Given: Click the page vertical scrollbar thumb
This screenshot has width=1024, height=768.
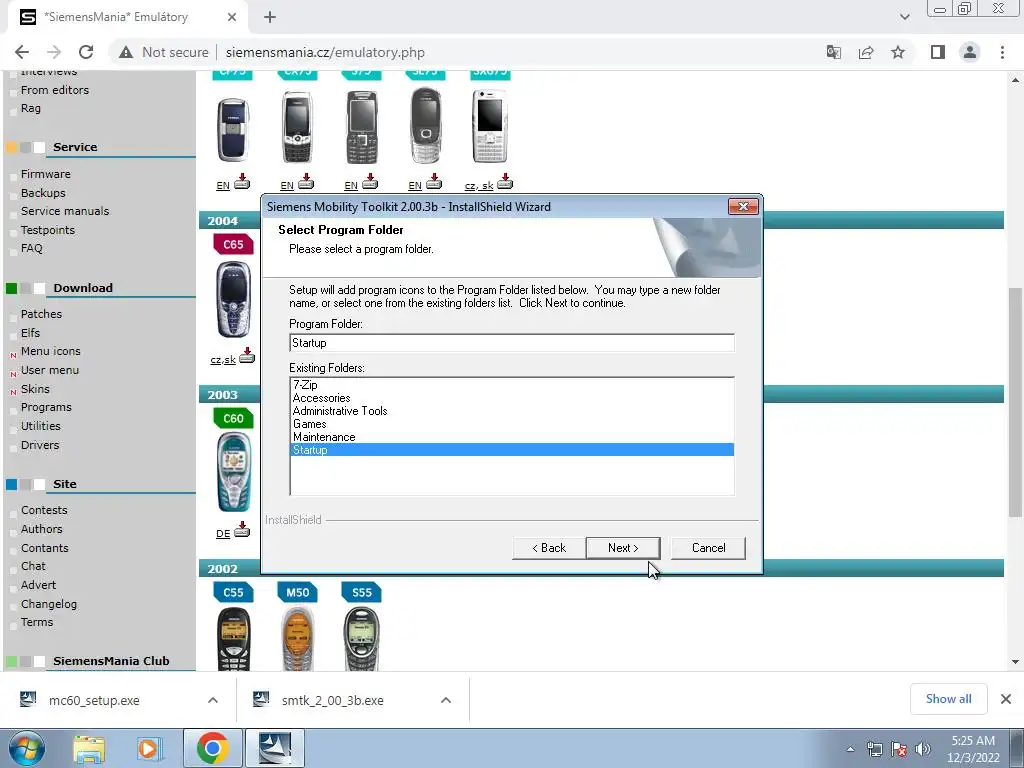Looking at the screenshot, I should pos(1016,402).
